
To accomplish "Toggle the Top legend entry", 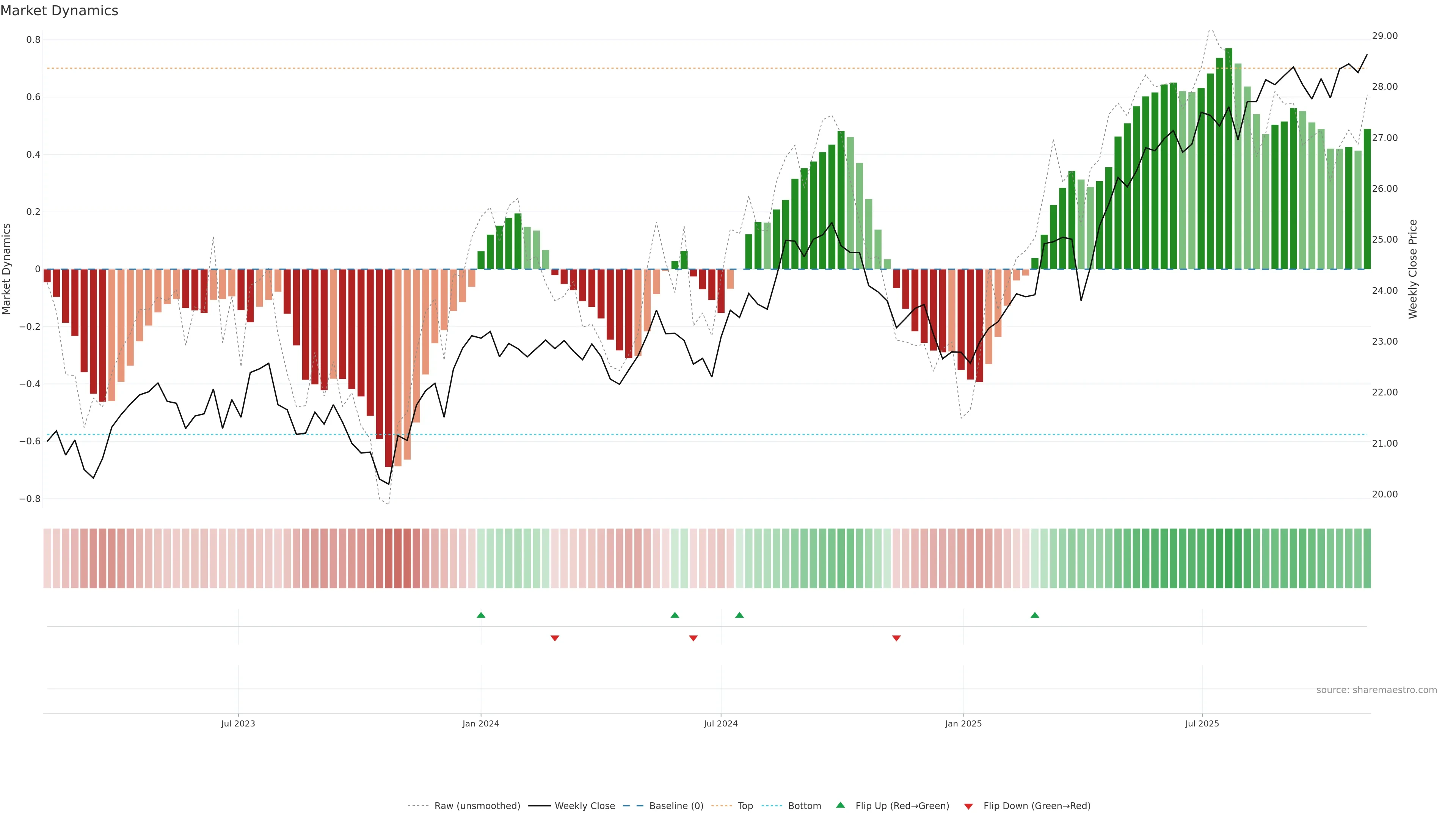I will pyautogui.click(x=744, y=806).
